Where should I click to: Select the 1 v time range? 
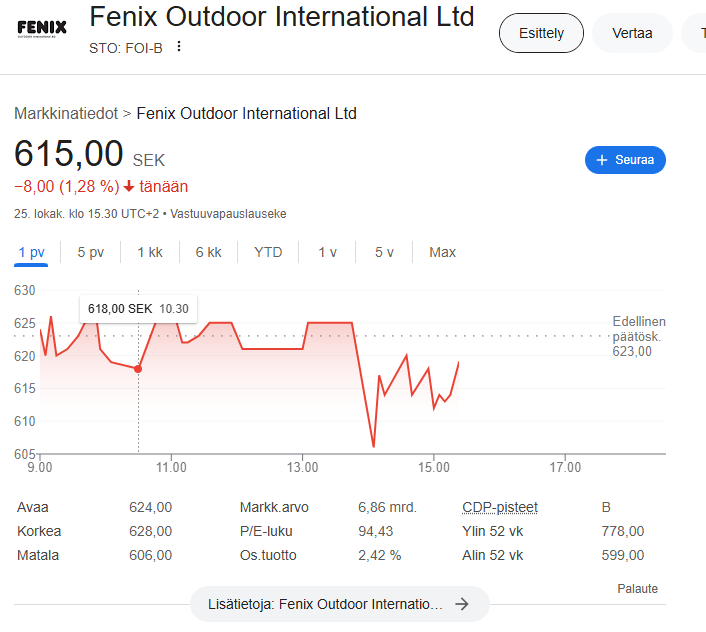click(x=327, y=252)
